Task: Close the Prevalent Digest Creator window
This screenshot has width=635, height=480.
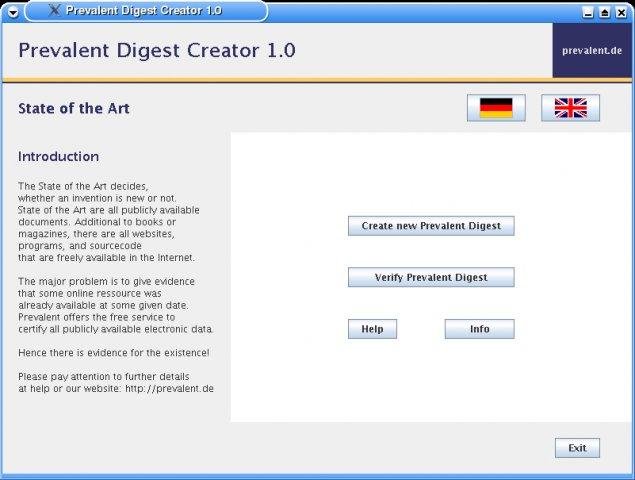Action: (x=621, y=13)
